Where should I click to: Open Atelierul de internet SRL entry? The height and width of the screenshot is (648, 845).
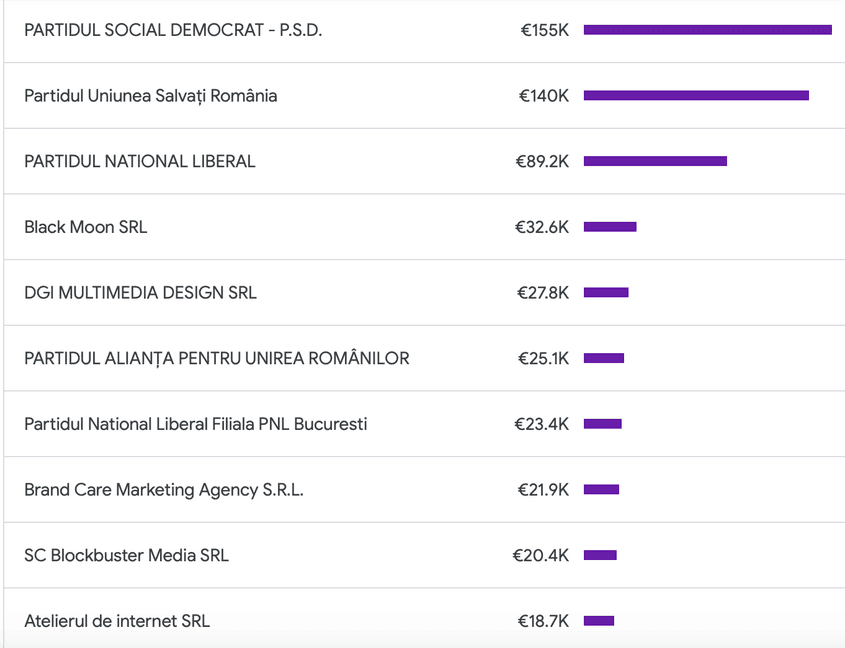point(117,621)
